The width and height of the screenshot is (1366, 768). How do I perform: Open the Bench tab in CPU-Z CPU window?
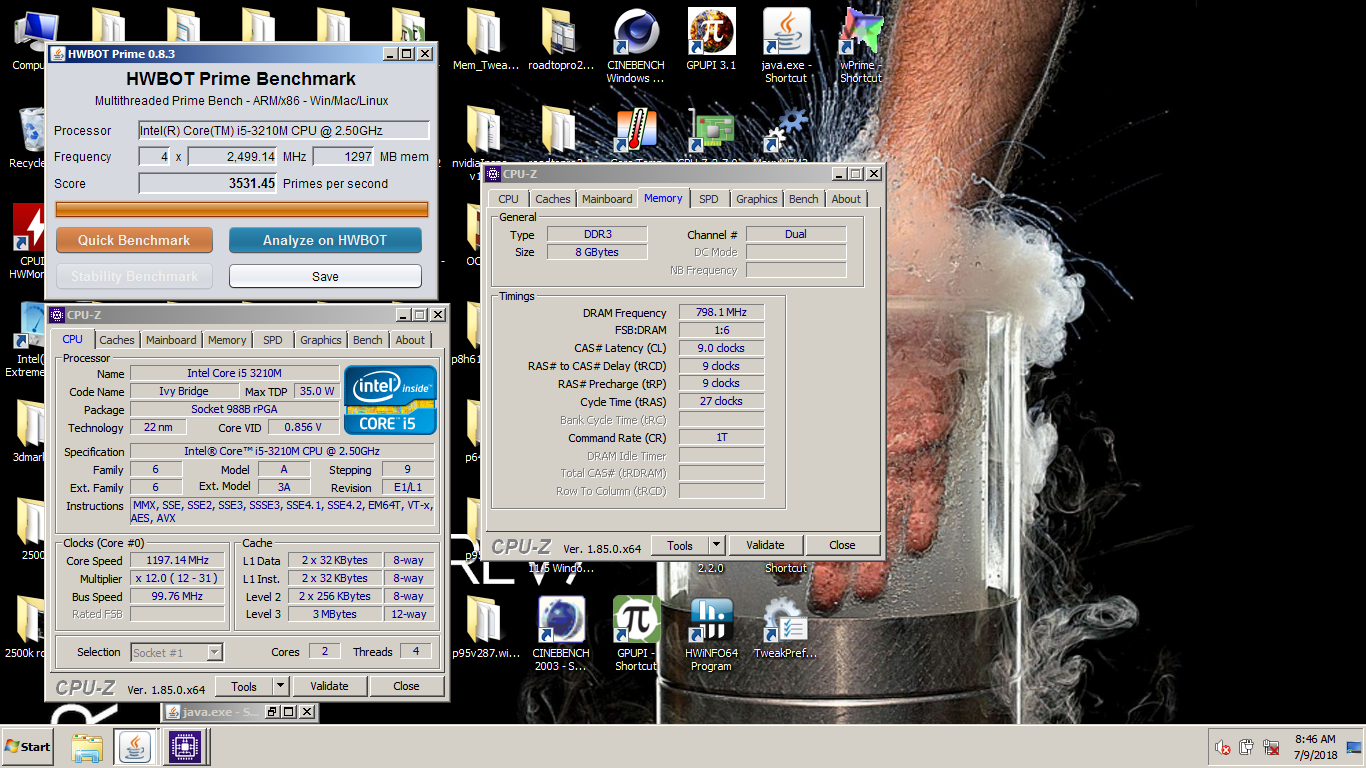(x=367, y=340)
